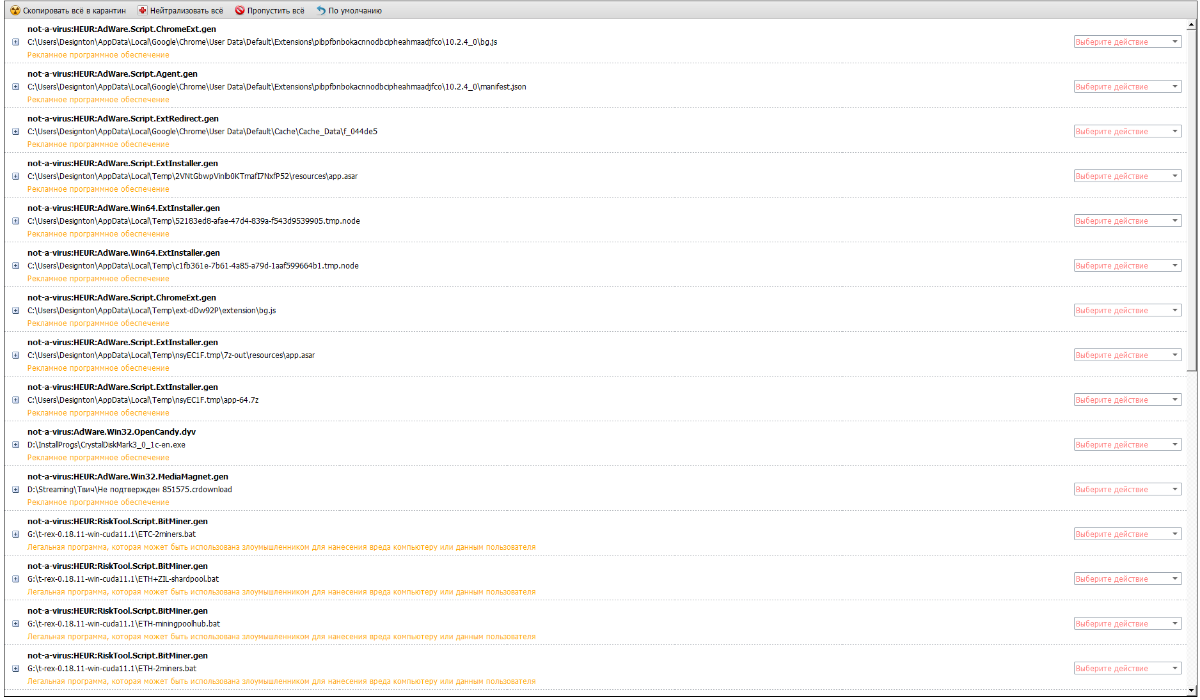The width and height of the screenshot is (1200, 700).
Task: Click path text ending ETH+ZIL-shardpool.bat
Action: coord(123,579)
